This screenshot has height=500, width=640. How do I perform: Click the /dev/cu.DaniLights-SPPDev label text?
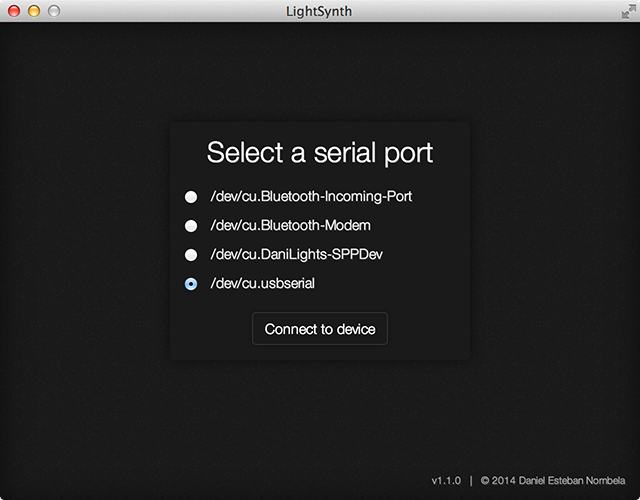tap(296, 254)
